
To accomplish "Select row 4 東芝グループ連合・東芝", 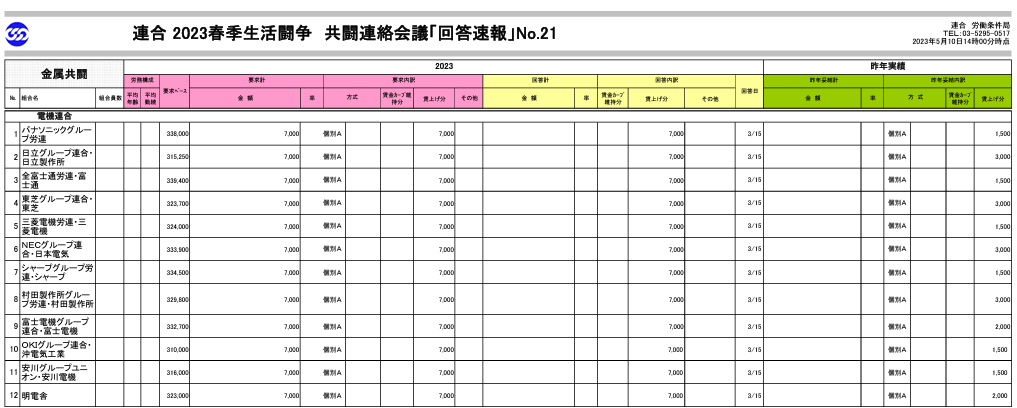I will [508, 203].
